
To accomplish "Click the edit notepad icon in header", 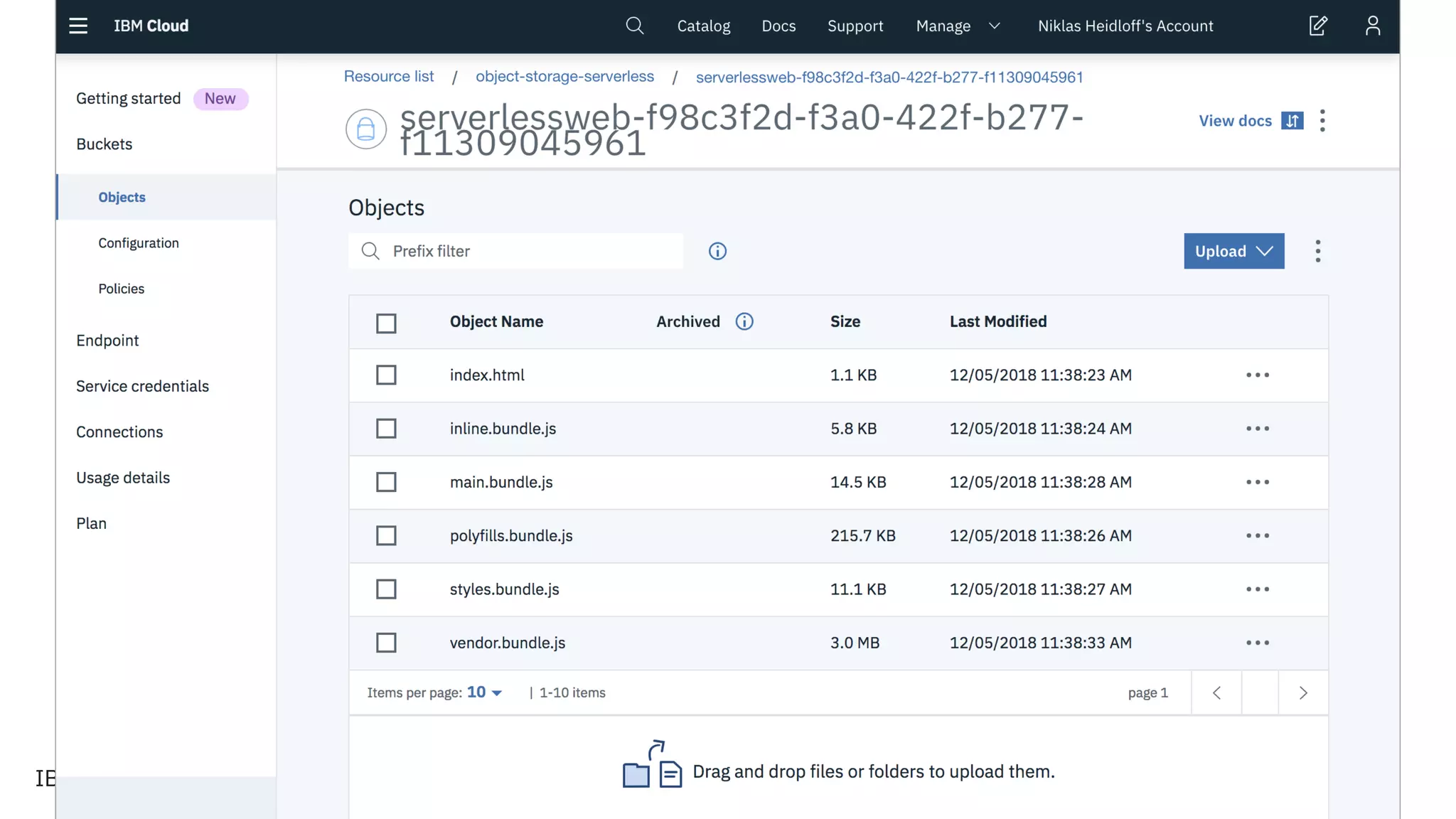I will pos(1317,26).
